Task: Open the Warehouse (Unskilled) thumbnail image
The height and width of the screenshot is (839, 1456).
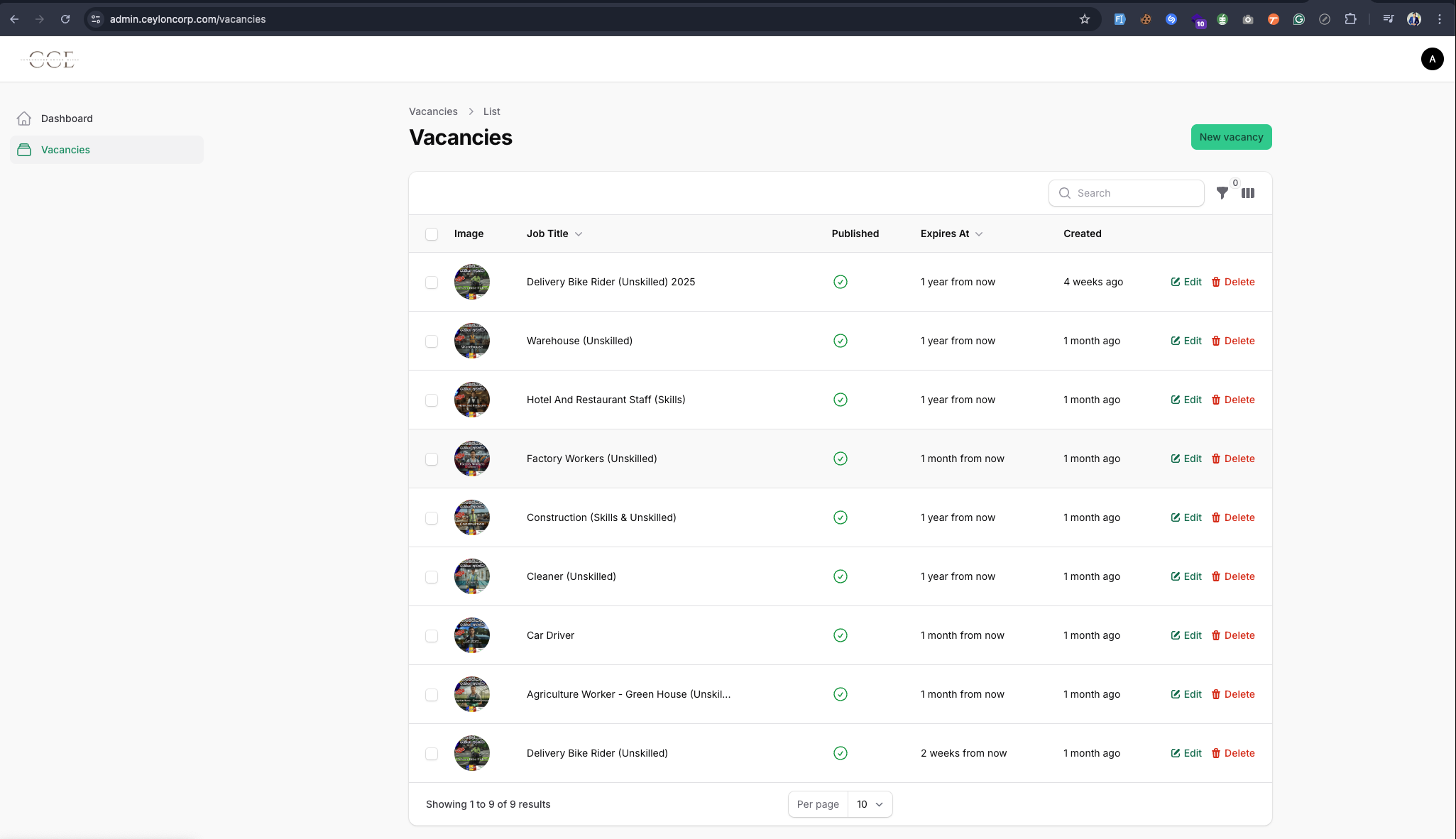Action: pyautogui.click(x=472, y=341)
